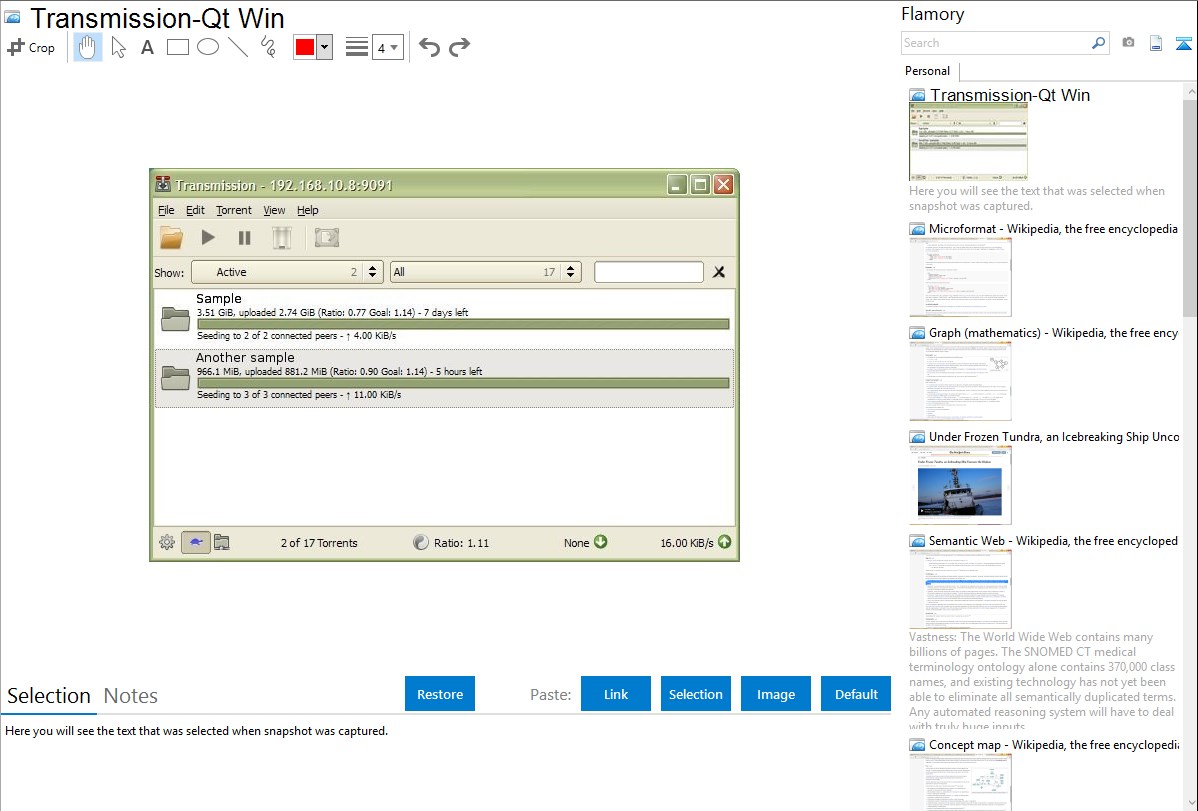Expand the line width dropdown showing 4
This screenshot has height=811, width=1198.
387,47
